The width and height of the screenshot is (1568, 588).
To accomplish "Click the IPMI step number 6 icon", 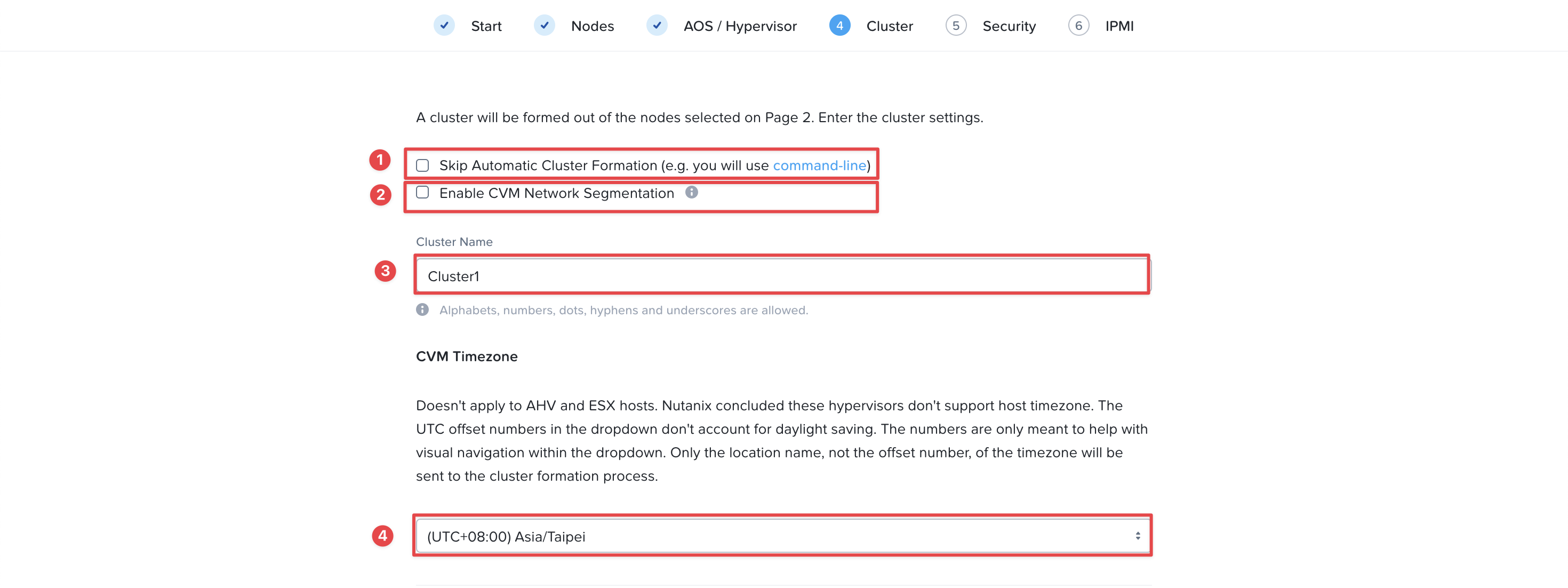I will [x=1078, y=26].
